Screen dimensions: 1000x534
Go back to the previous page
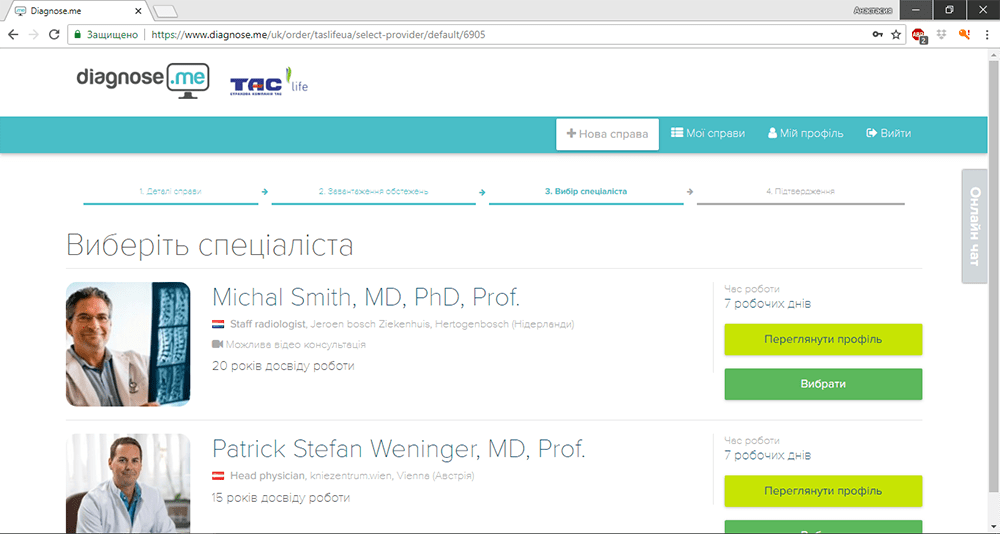[13, 34]
